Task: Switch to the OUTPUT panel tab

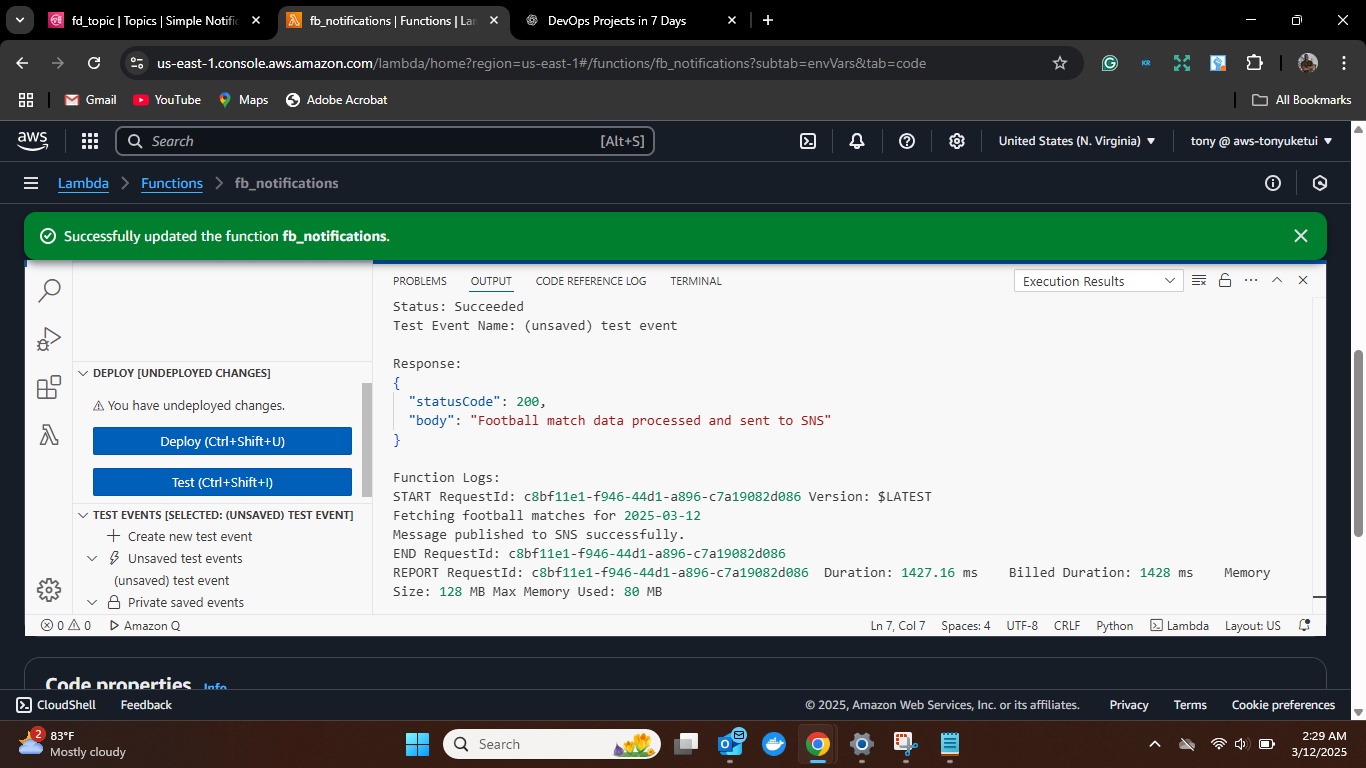Action: tap(491, 281)
